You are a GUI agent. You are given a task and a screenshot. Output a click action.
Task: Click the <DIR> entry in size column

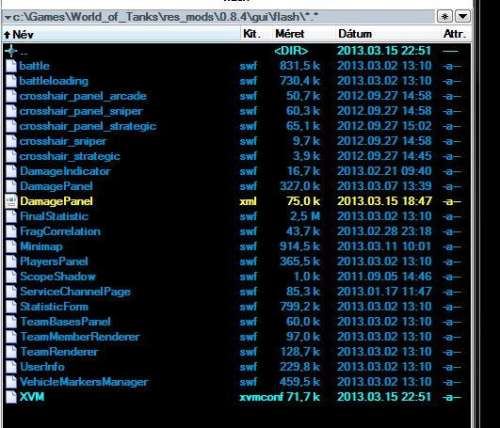(291, 51)
